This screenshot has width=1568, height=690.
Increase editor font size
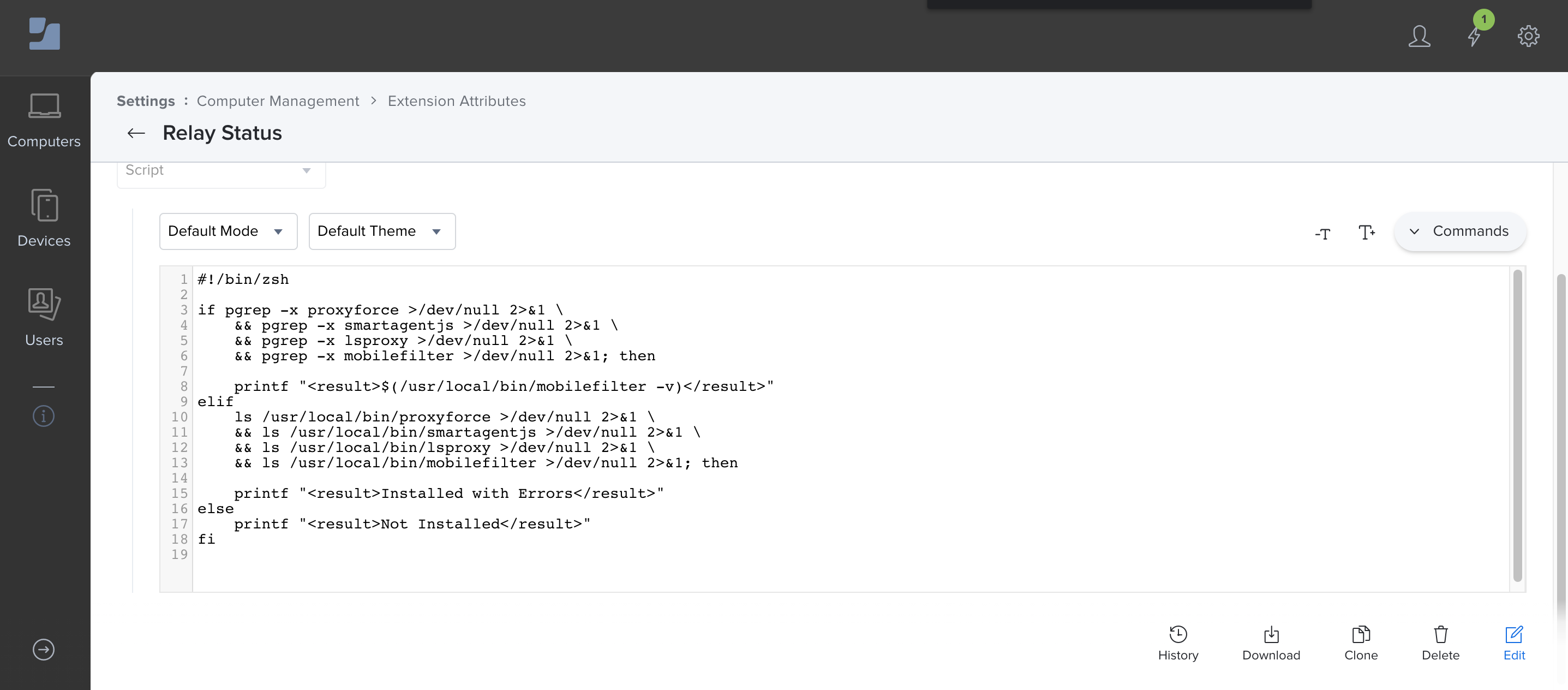tap(1367, 232)
